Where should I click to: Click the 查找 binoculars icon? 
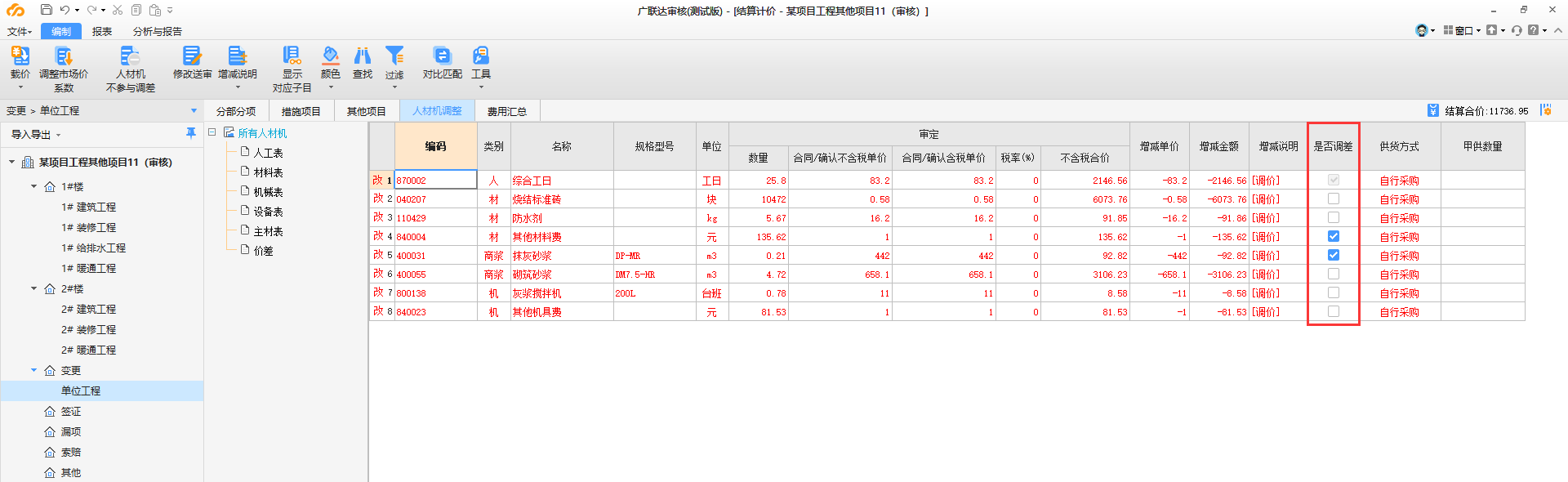362,56
